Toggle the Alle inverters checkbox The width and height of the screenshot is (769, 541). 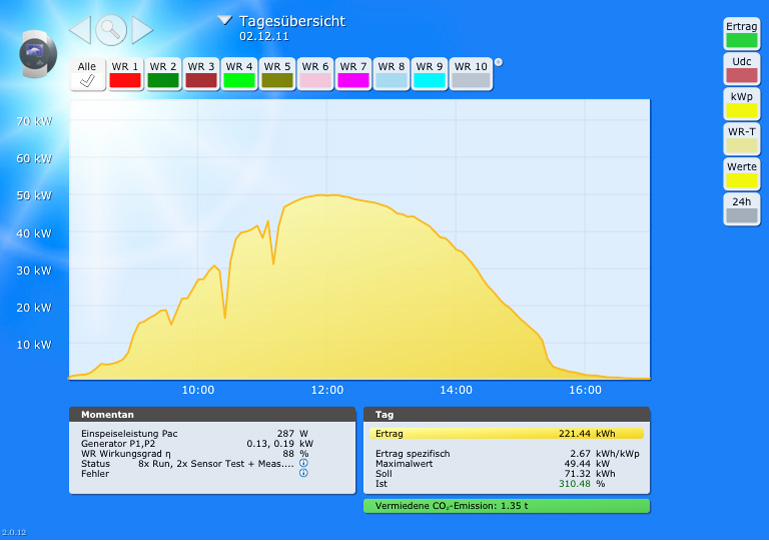pyautogui.click(x=87, y=74)
